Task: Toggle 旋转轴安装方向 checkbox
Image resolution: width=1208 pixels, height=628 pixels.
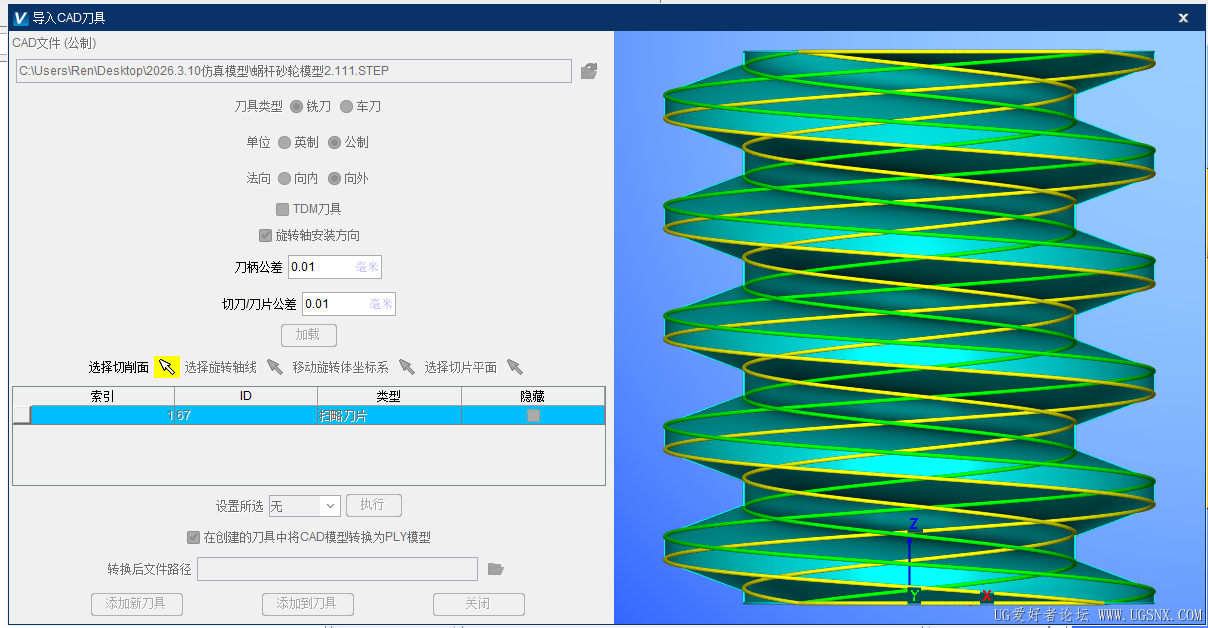Action: (x=265, y=235)
